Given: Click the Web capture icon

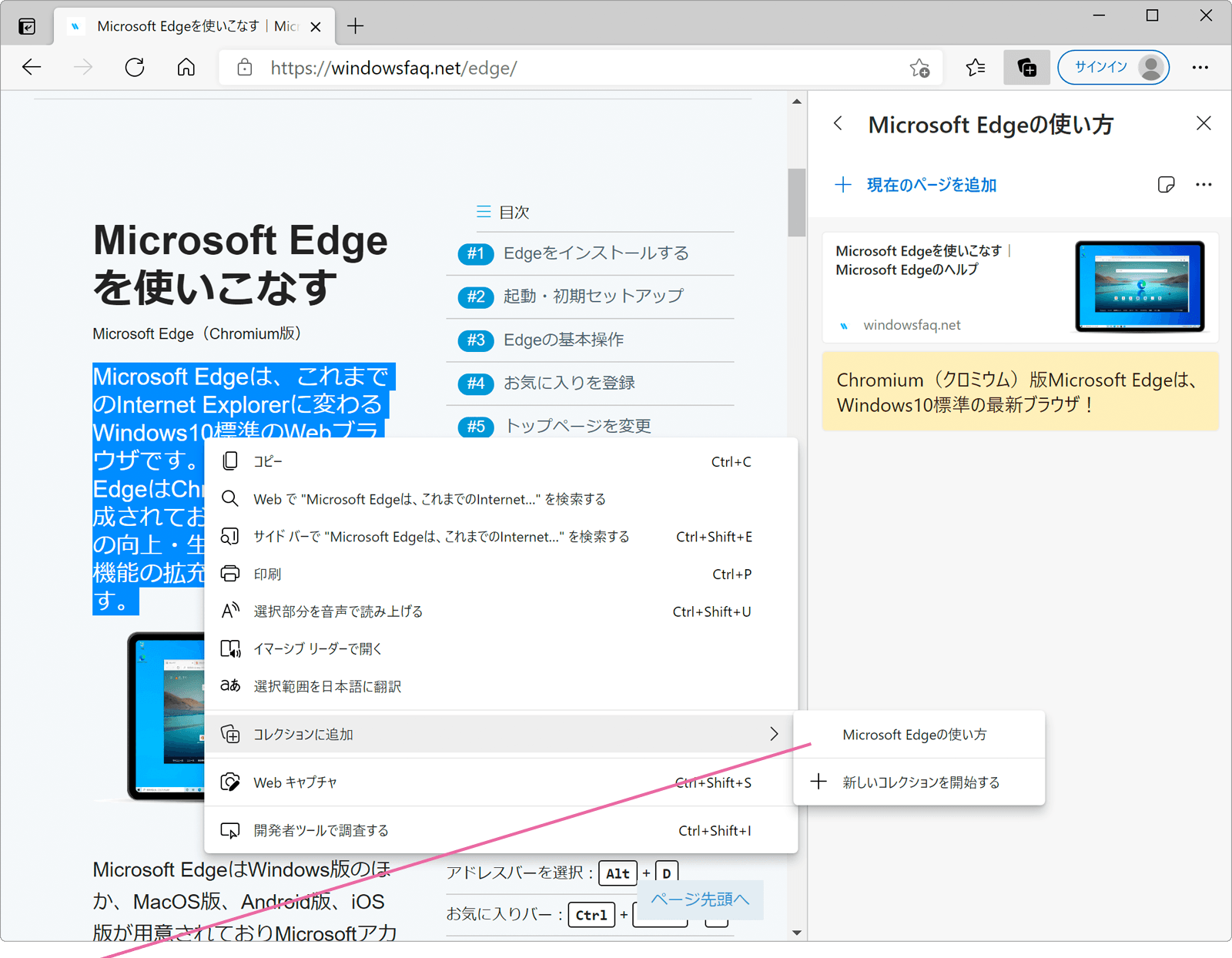Looking at the screenshot, I should (229, 782).
